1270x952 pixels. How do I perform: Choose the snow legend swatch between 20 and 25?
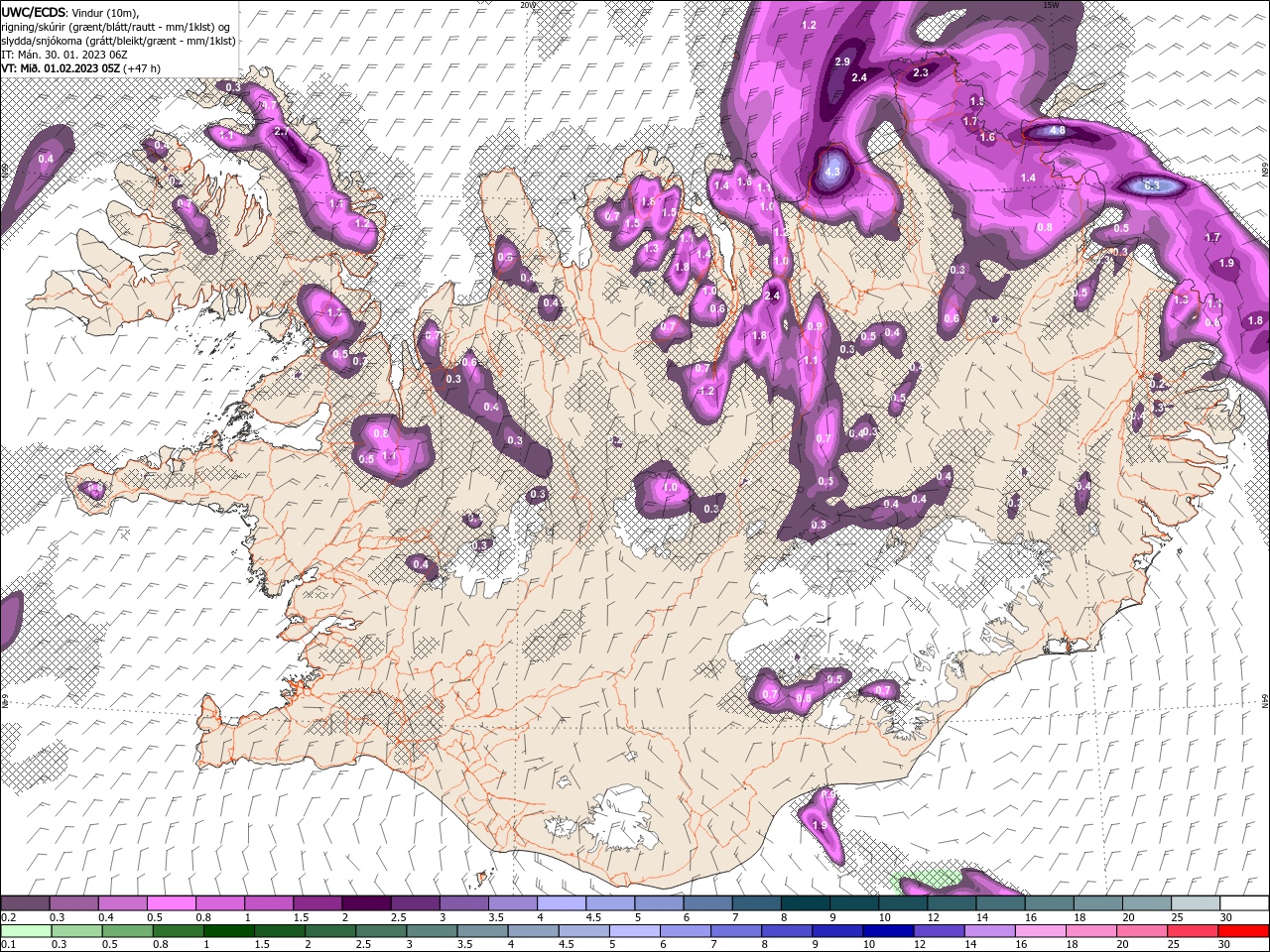coord(1146,902)
